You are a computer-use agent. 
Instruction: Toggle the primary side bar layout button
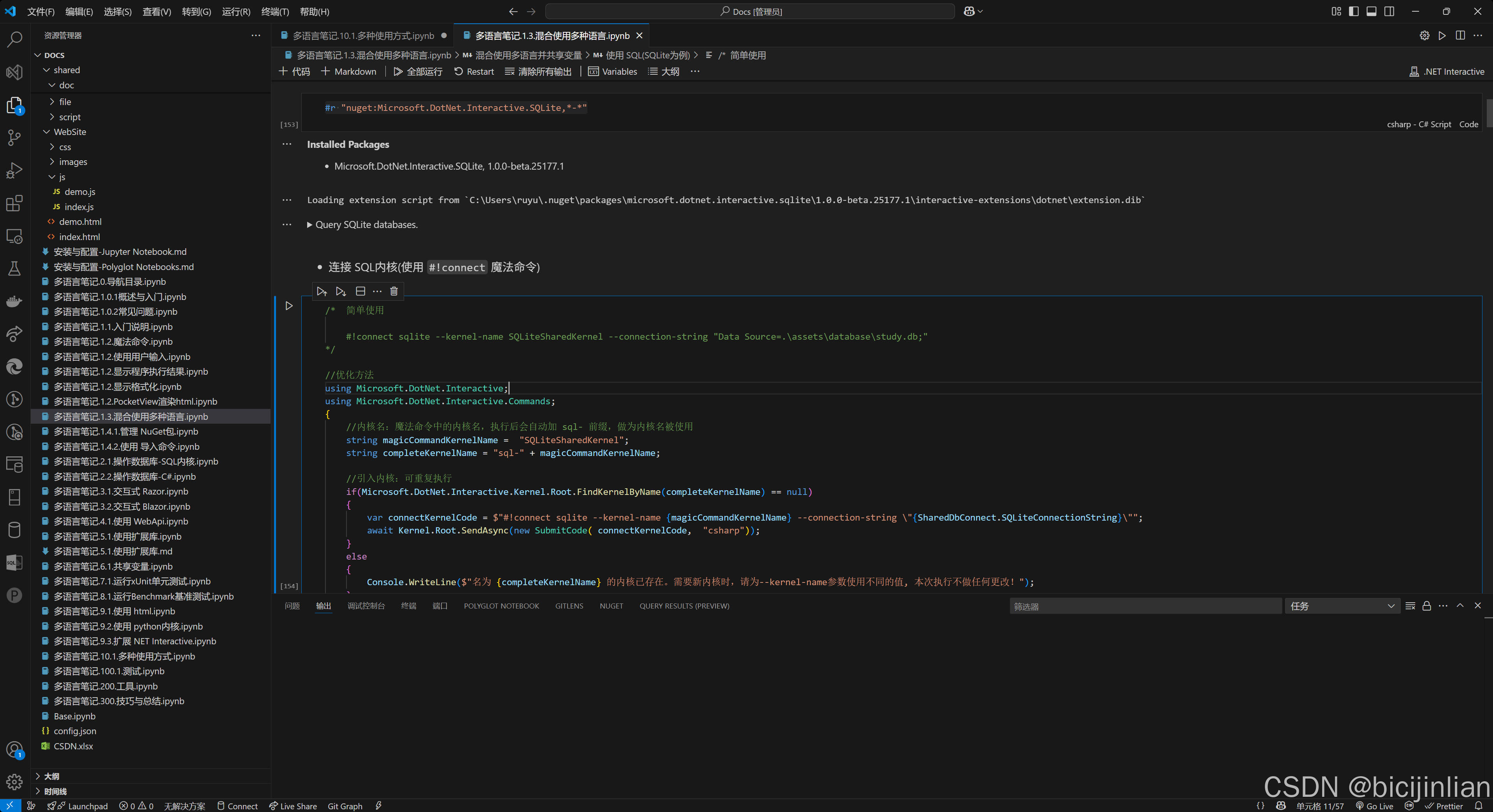pyautogui.click(x=1354, y=12)
